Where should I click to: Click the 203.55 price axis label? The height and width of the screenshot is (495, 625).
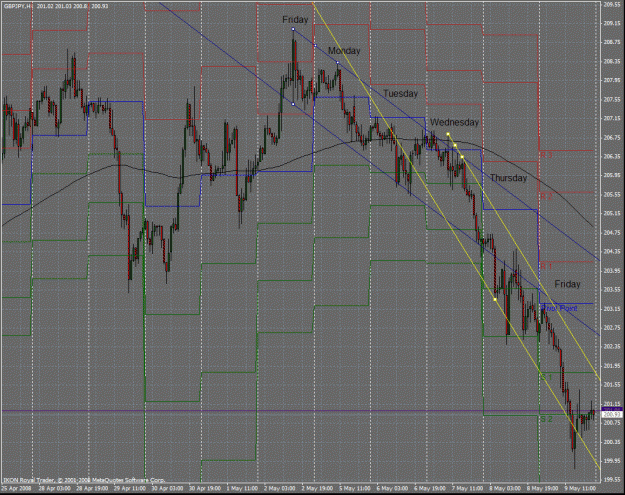click(x=611, y=289)
